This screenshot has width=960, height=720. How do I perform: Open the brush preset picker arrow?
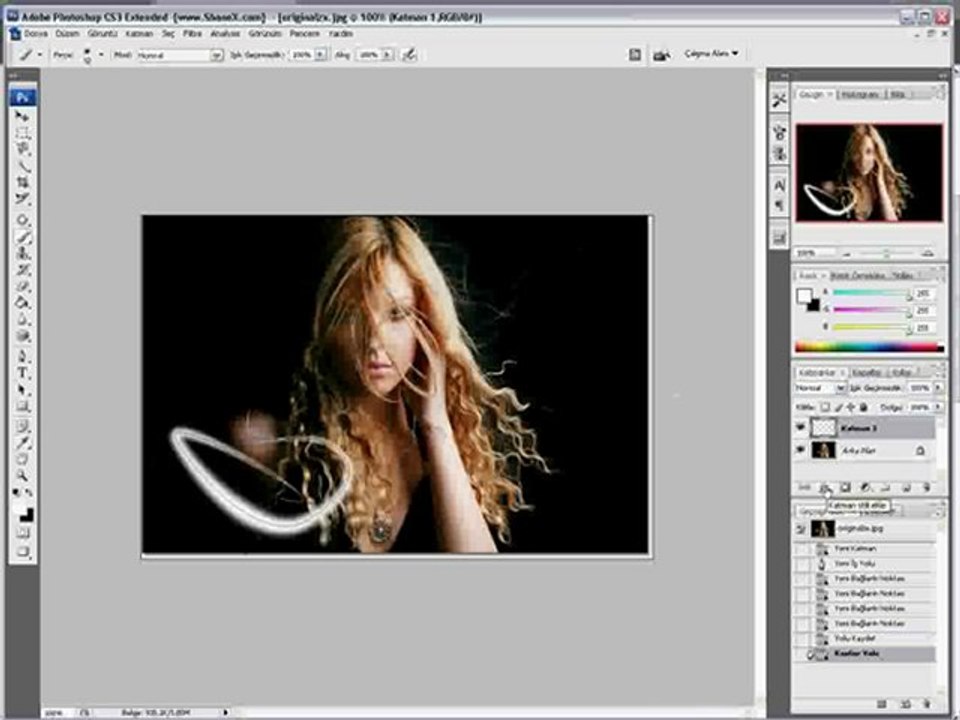click(x=101, y=54)
